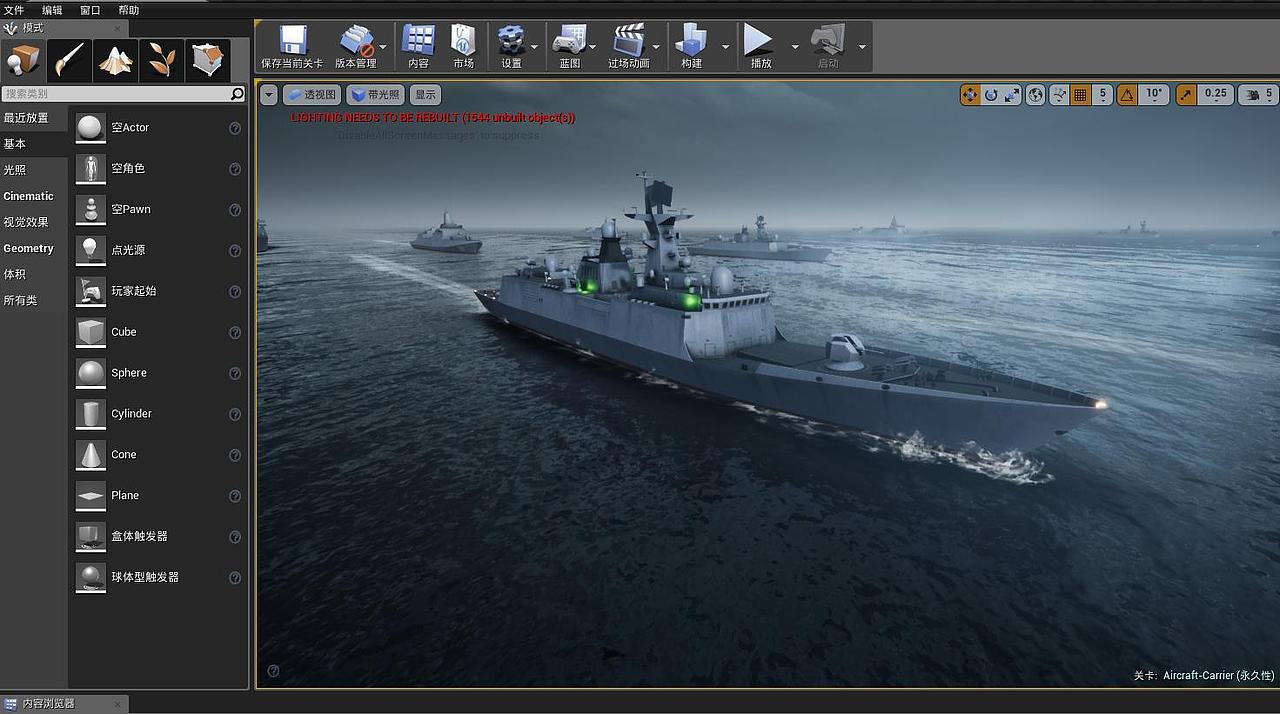Toggle grid snapping in viewport
The height and width of the screenshot is (714, 1280).
(x=1080, y=95)
